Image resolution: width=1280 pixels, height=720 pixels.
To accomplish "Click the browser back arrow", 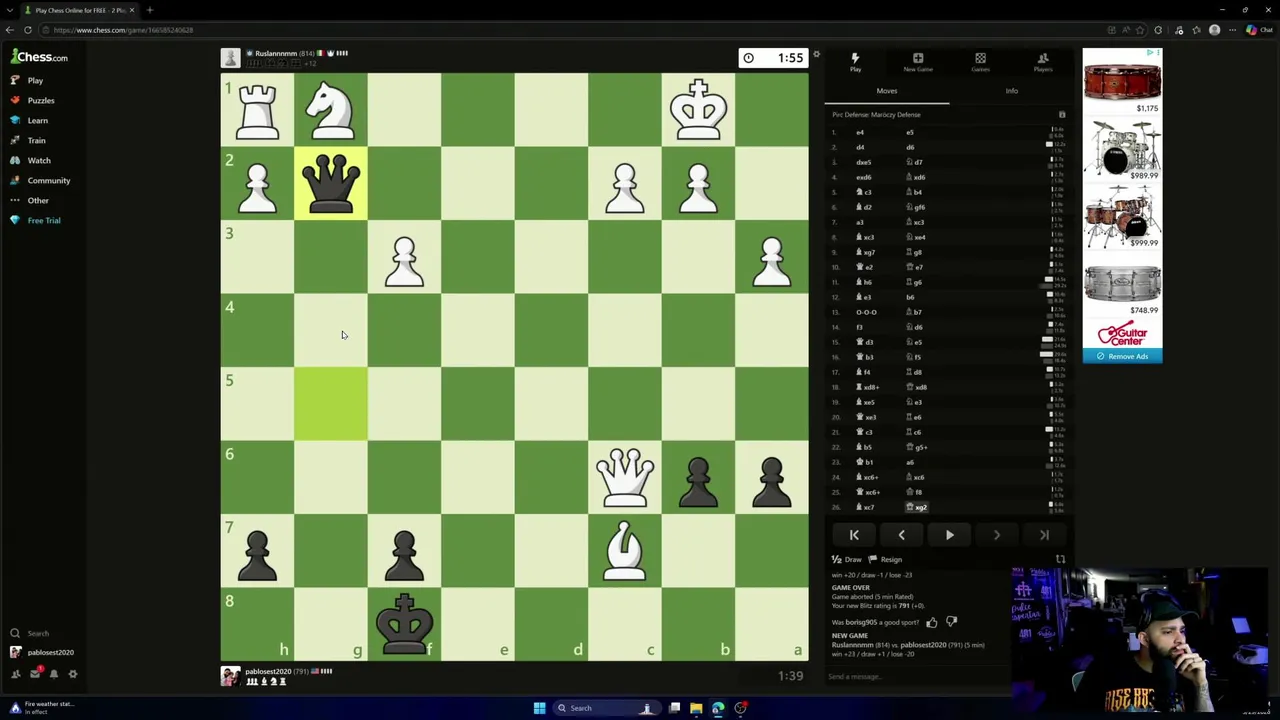I will [x=10, y=30].
